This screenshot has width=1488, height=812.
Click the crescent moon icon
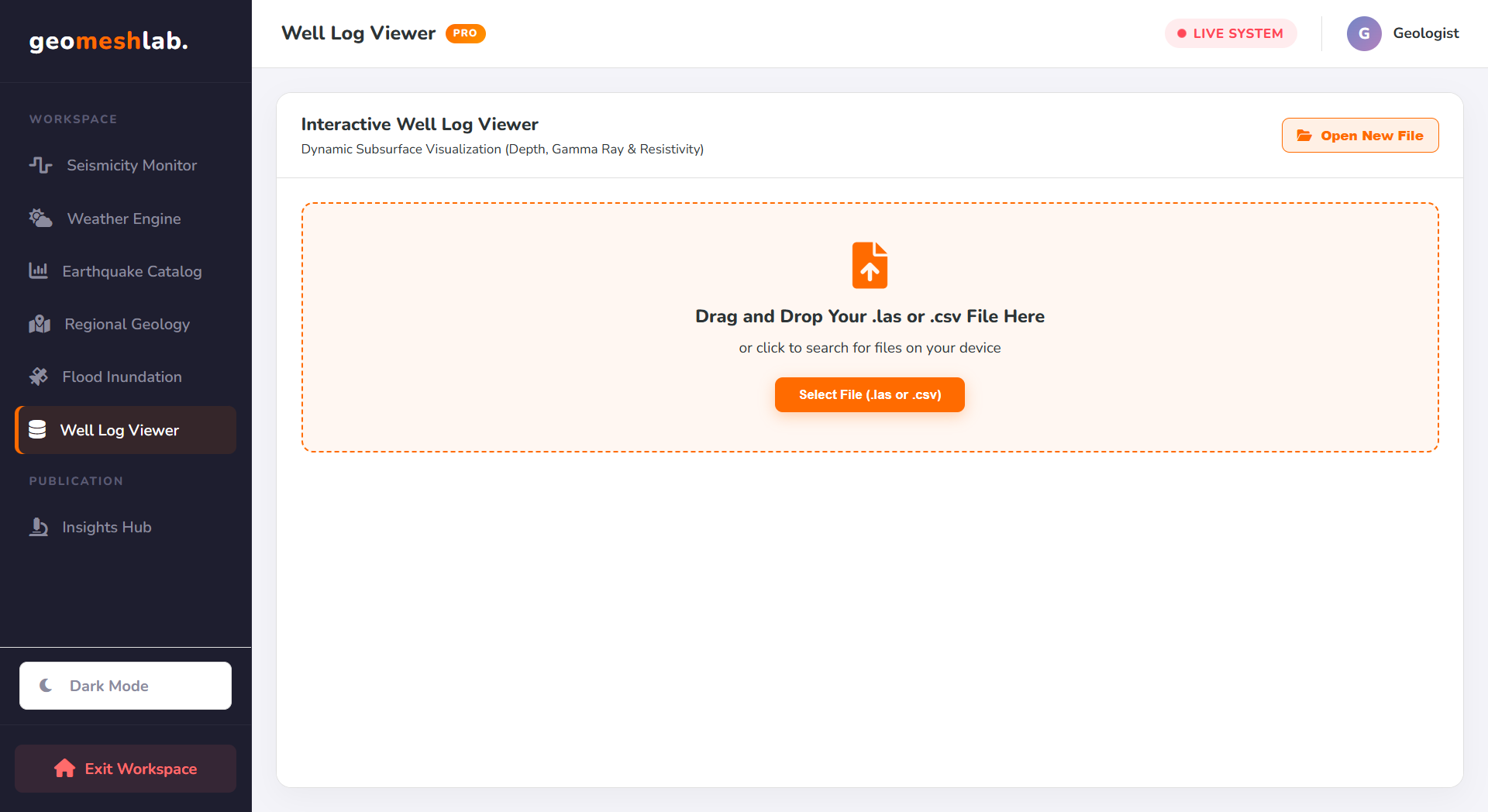[x=46, y=686]
